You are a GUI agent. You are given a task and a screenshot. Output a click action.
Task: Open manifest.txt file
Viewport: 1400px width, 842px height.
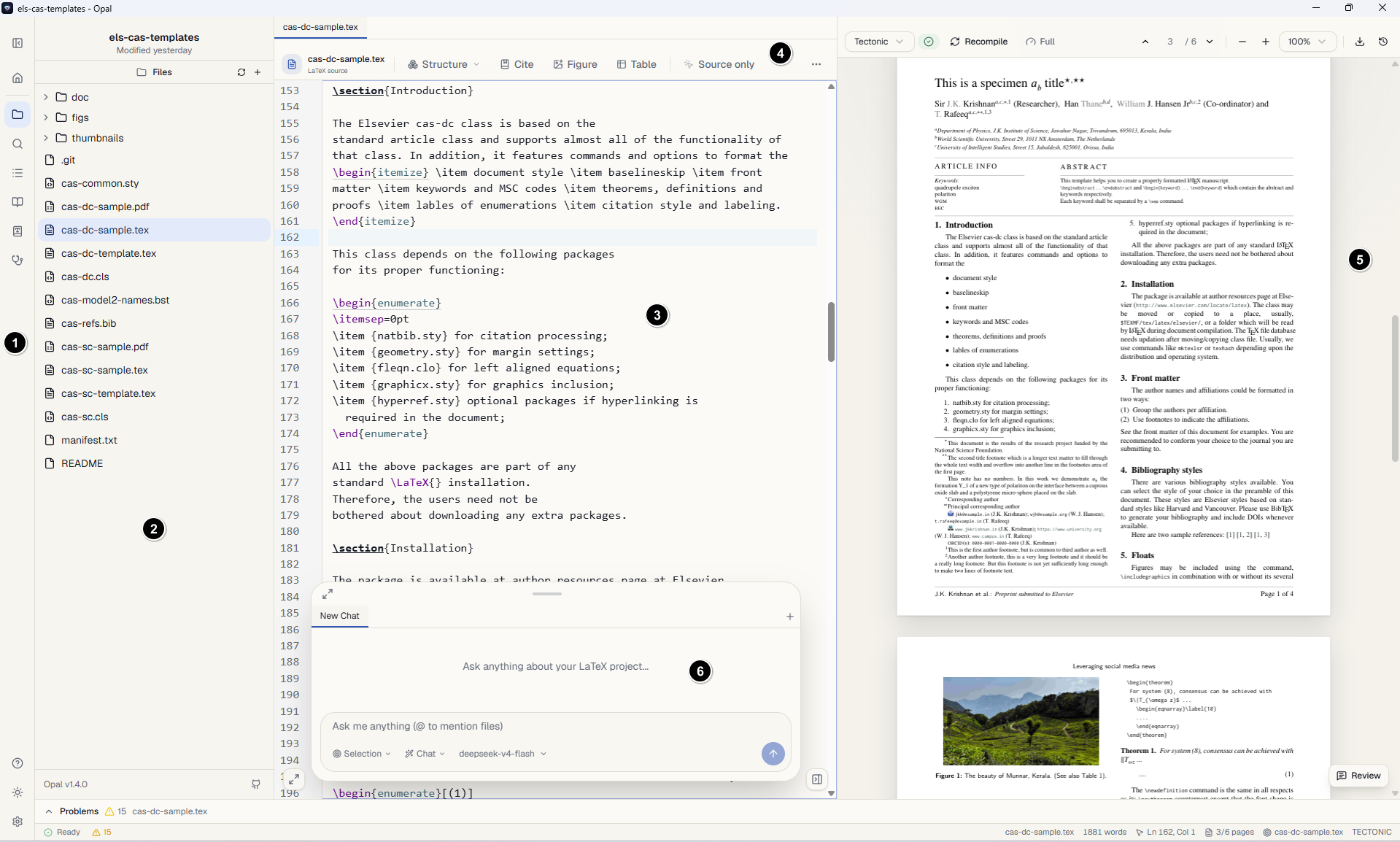[x=153, y=440]
